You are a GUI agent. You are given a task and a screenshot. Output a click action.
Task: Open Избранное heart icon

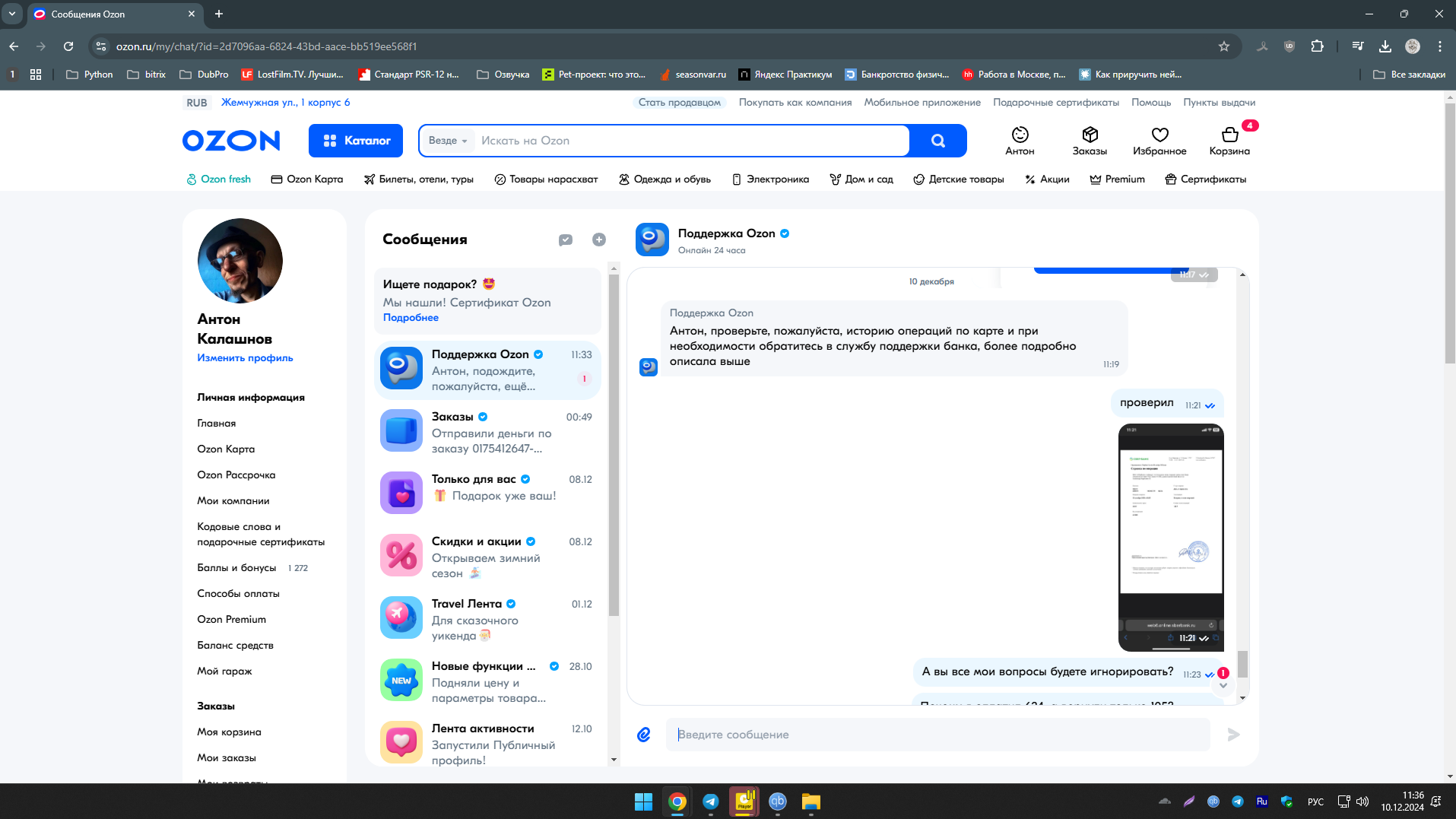(x=1159, y=141)
